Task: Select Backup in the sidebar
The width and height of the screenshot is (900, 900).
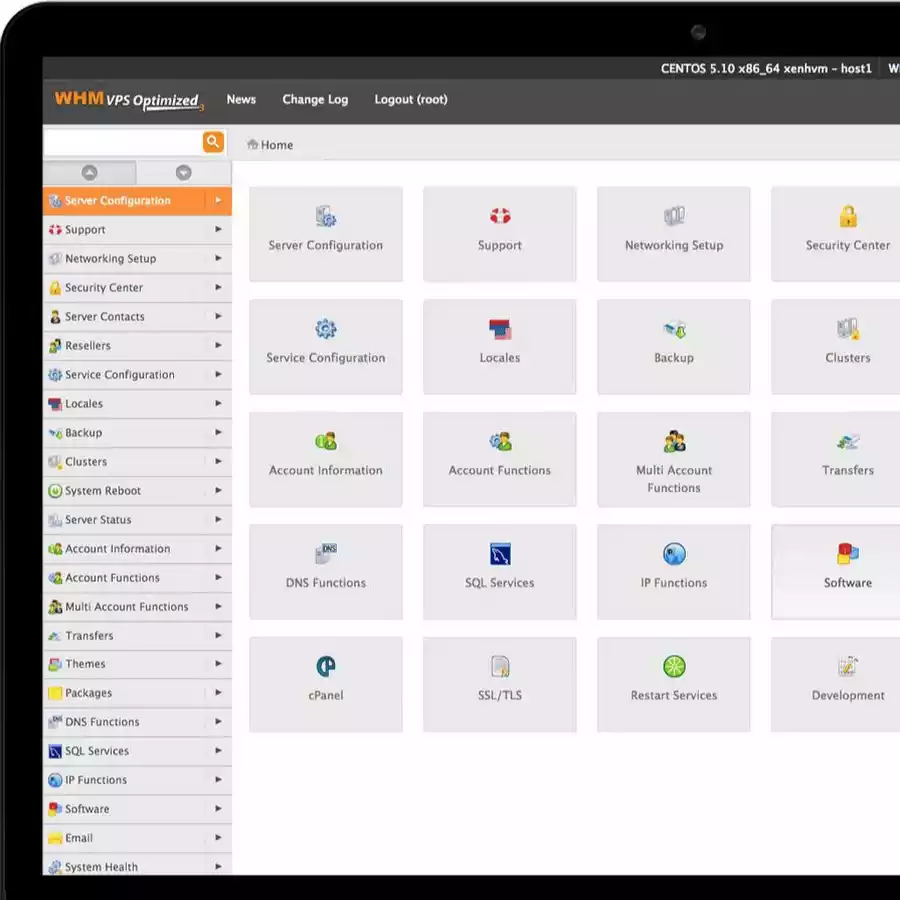Action: pos(137,432)
